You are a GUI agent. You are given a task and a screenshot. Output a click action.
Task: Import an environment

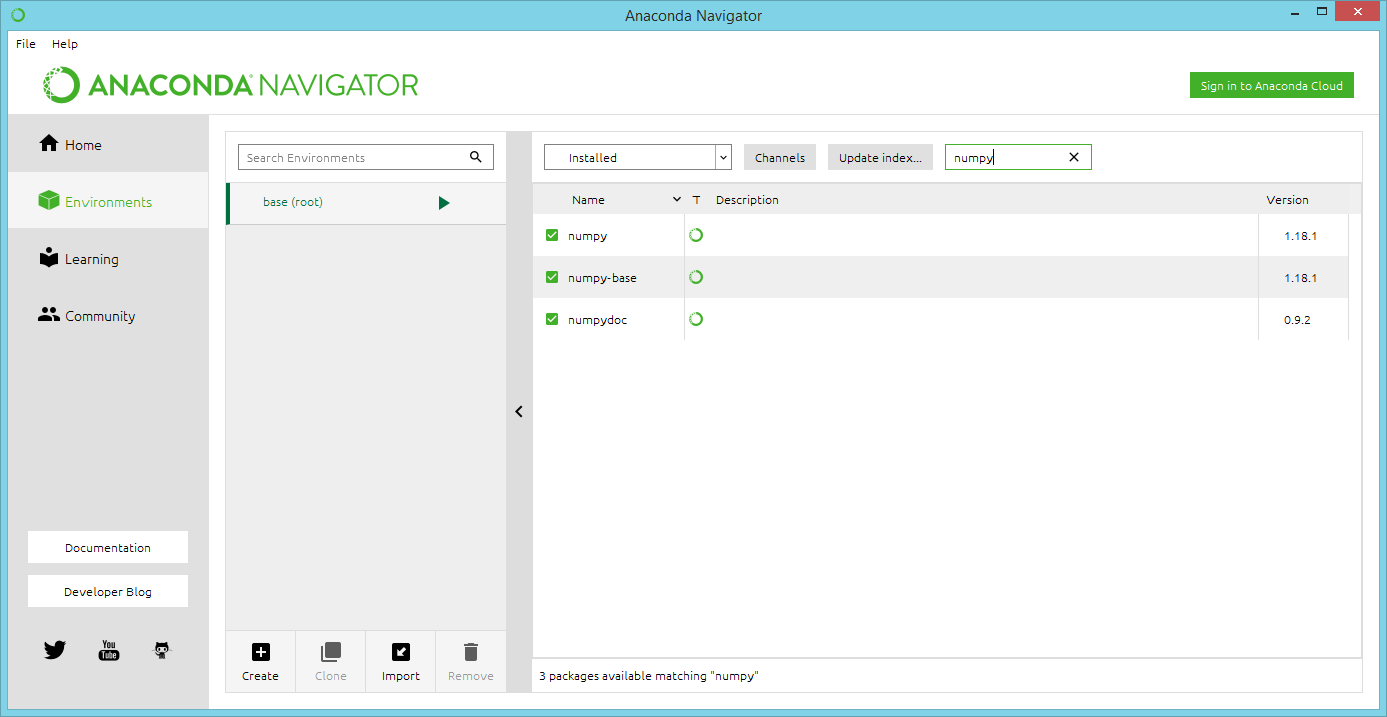pos(401,662)
